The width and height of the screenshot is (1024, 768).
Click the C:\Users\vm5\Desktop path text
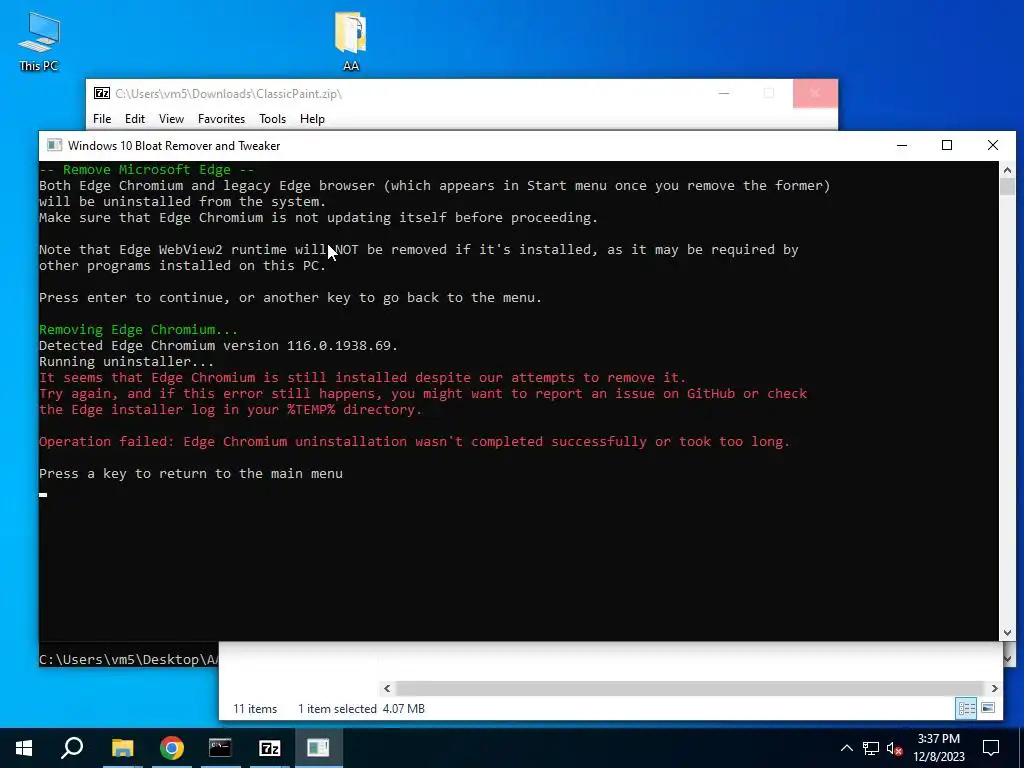click(x=128, y=660)
